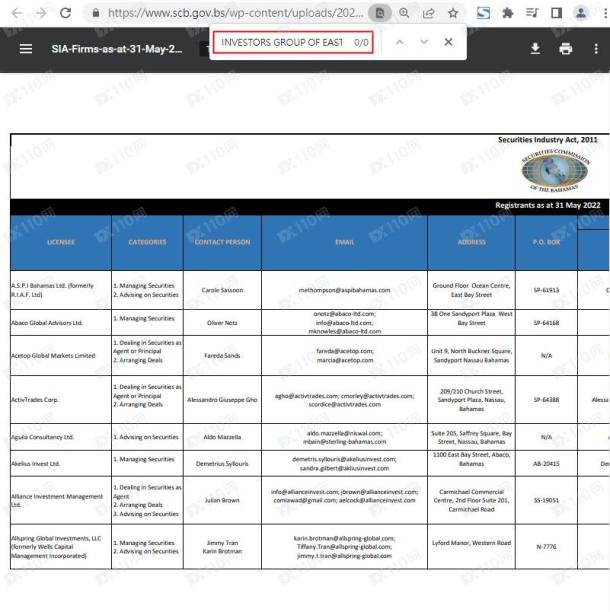Click contact person Jimmy Tran
610x612 pixels.
pyautogui.click(x=222, y=543)
